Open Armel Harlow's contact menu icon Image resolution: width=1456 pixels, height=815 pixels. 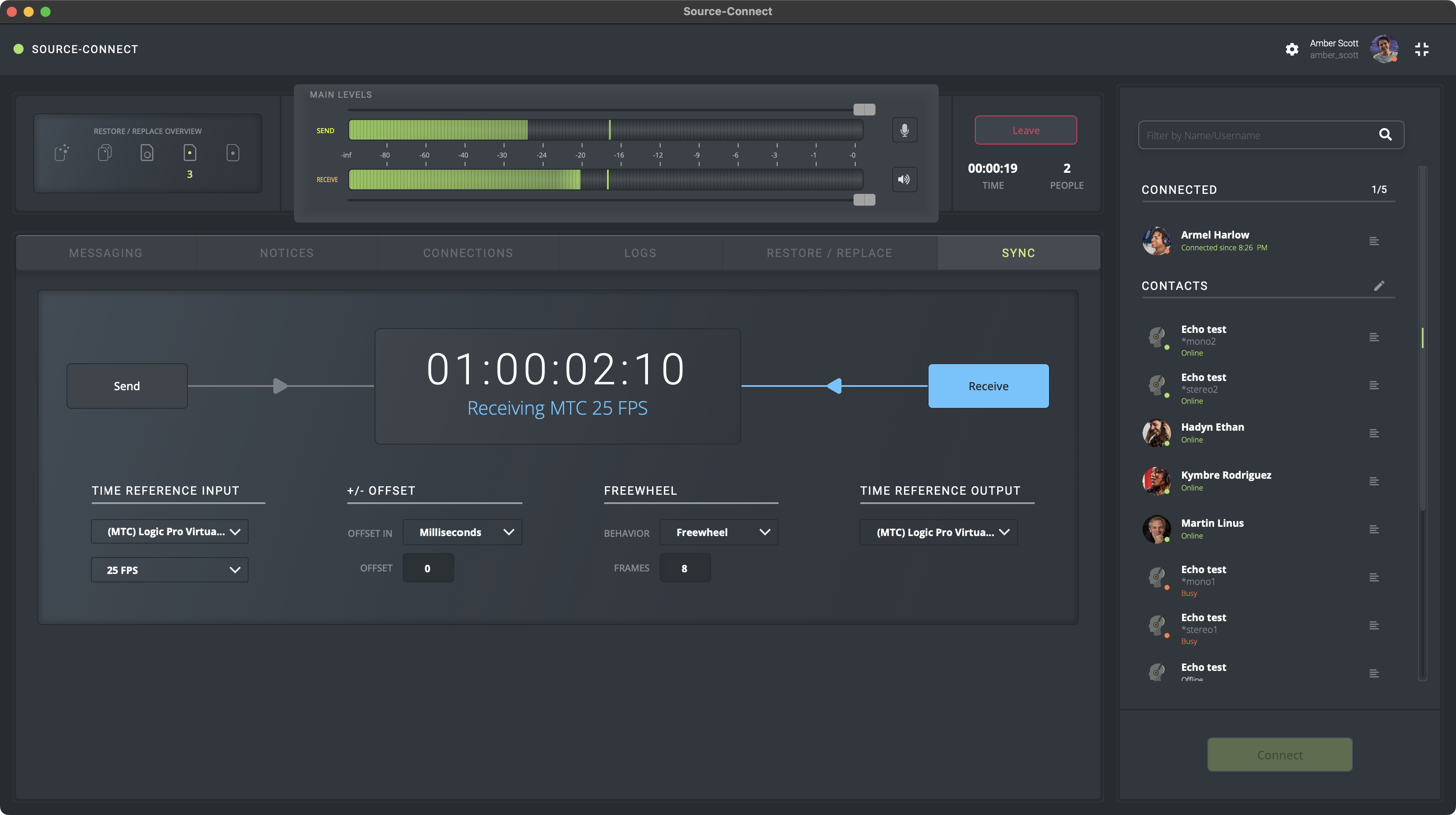1374,241
